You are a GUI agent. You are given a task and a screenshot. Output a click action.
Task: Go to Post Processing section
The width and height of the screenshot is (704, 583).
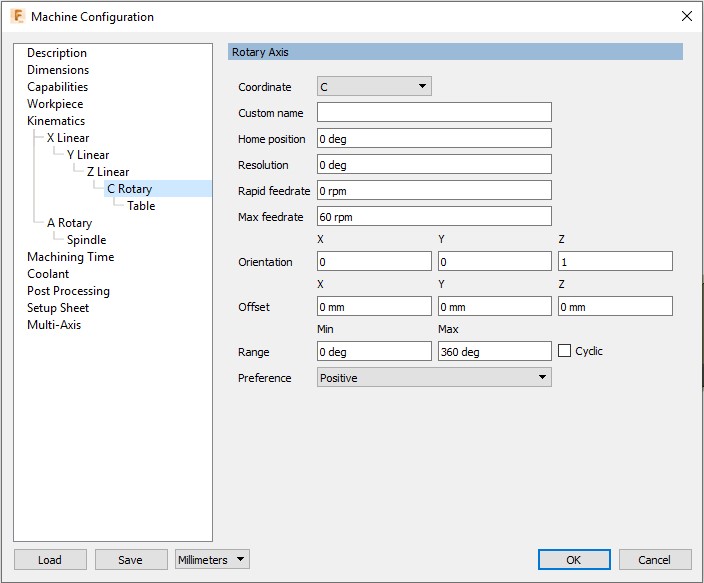coord(68,291)
